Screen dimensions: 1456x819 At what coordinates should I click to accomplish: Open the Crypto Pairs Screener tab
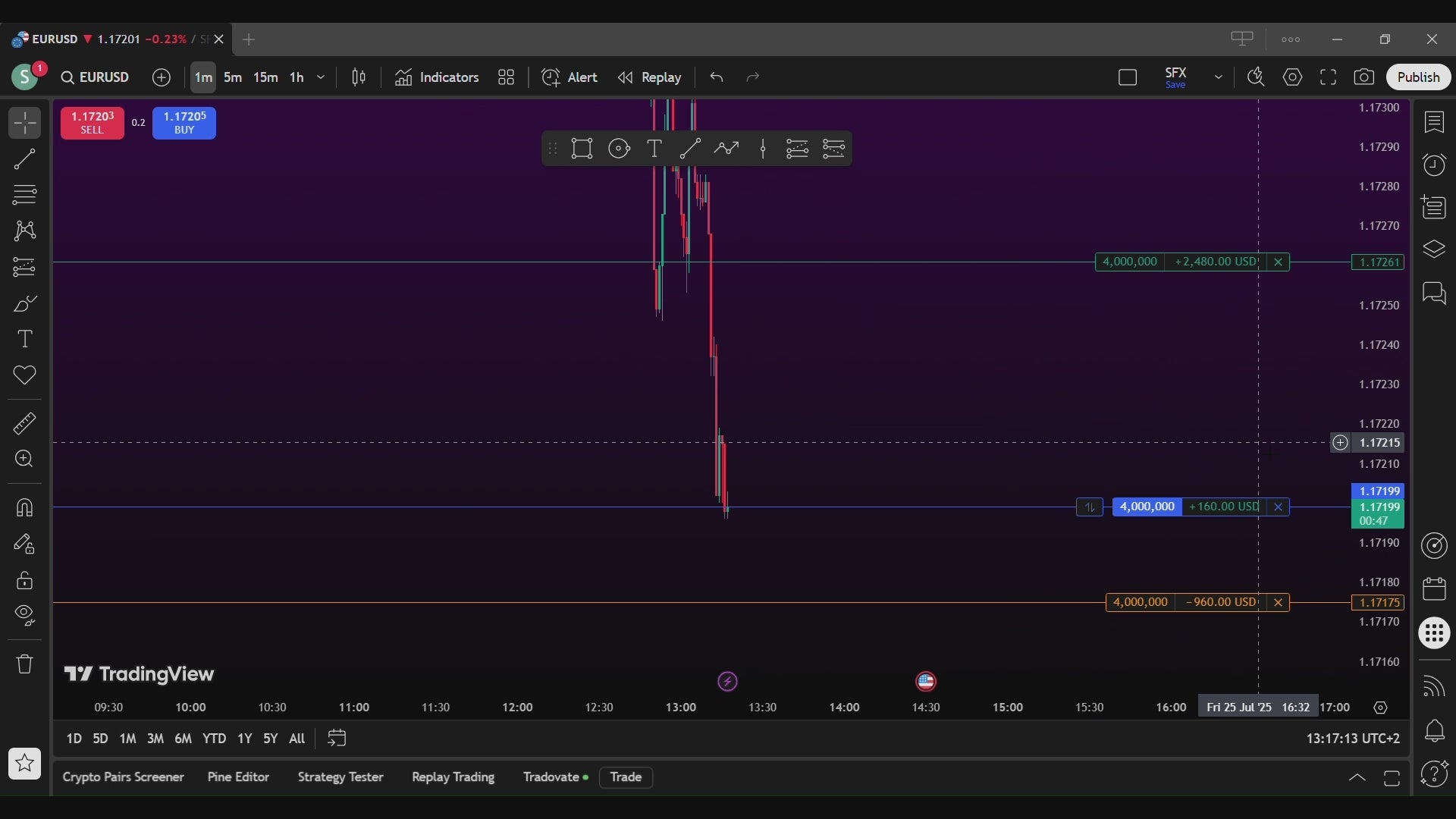[x=123, y=777]
